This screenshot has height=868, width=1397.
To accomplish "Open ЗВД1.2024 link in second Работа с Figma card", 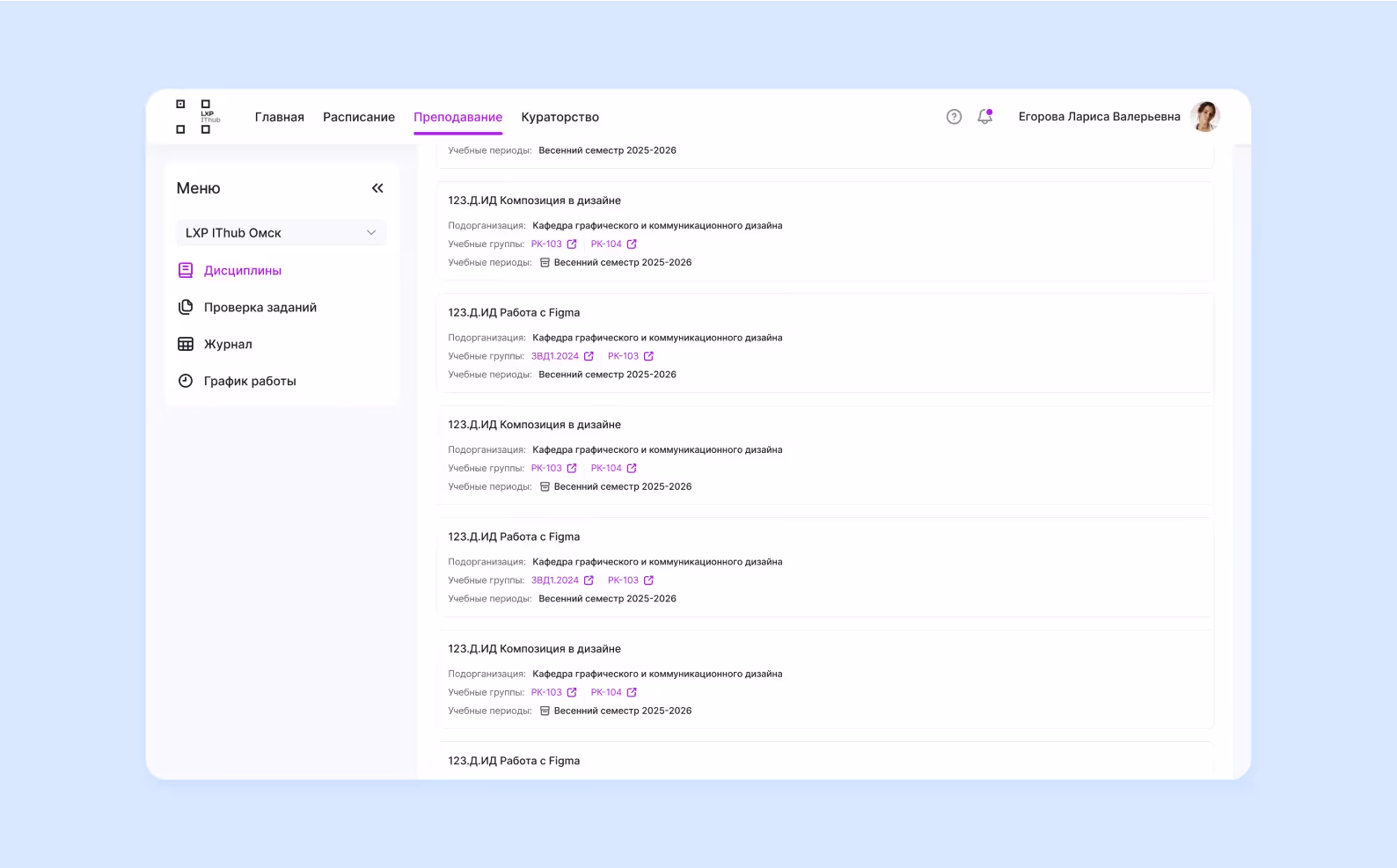I will 555,580.
